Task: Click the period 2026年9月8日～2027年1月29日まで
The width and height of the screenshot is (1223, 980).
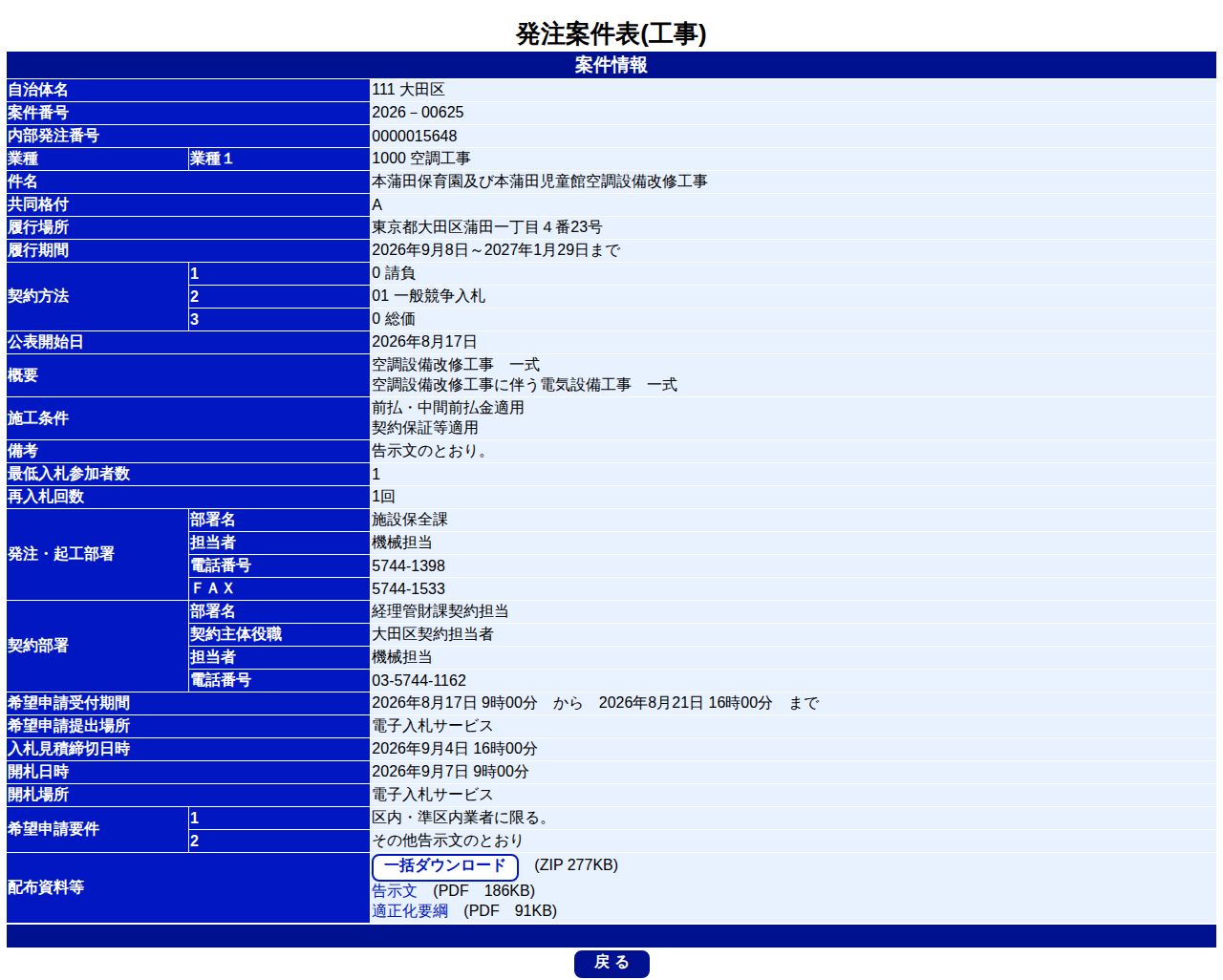Action: point(495,250)
